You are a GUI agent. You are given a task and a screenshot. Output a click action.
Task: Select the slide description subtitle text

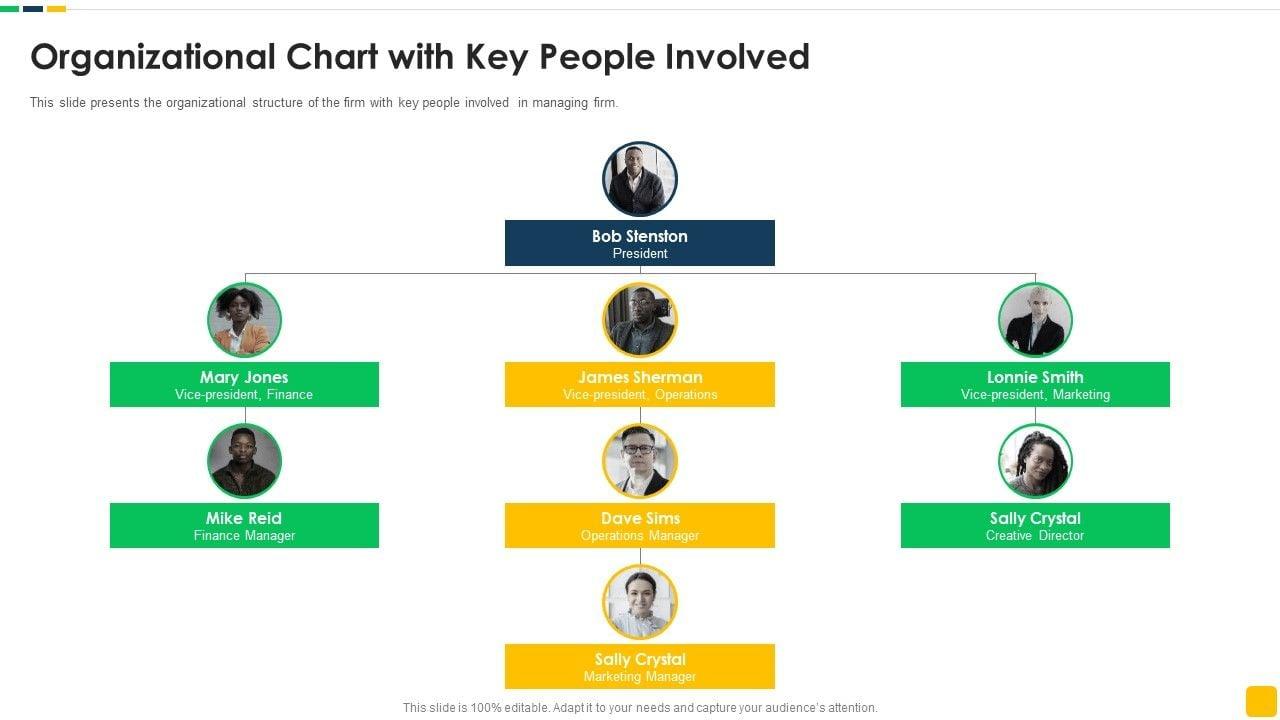point(324,103)
